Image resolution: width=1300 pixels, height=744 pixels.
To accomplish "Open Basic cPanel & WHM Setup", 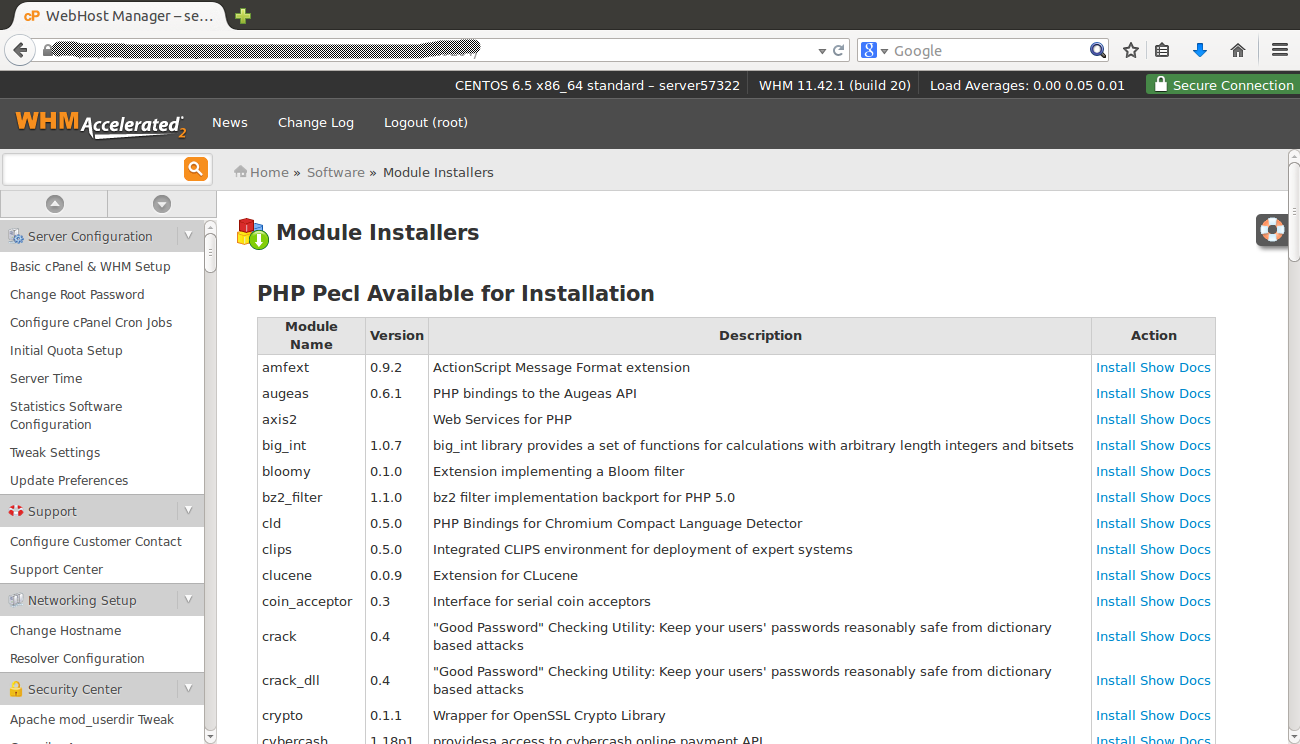I will pyautogui.click(x=90, y=266).
